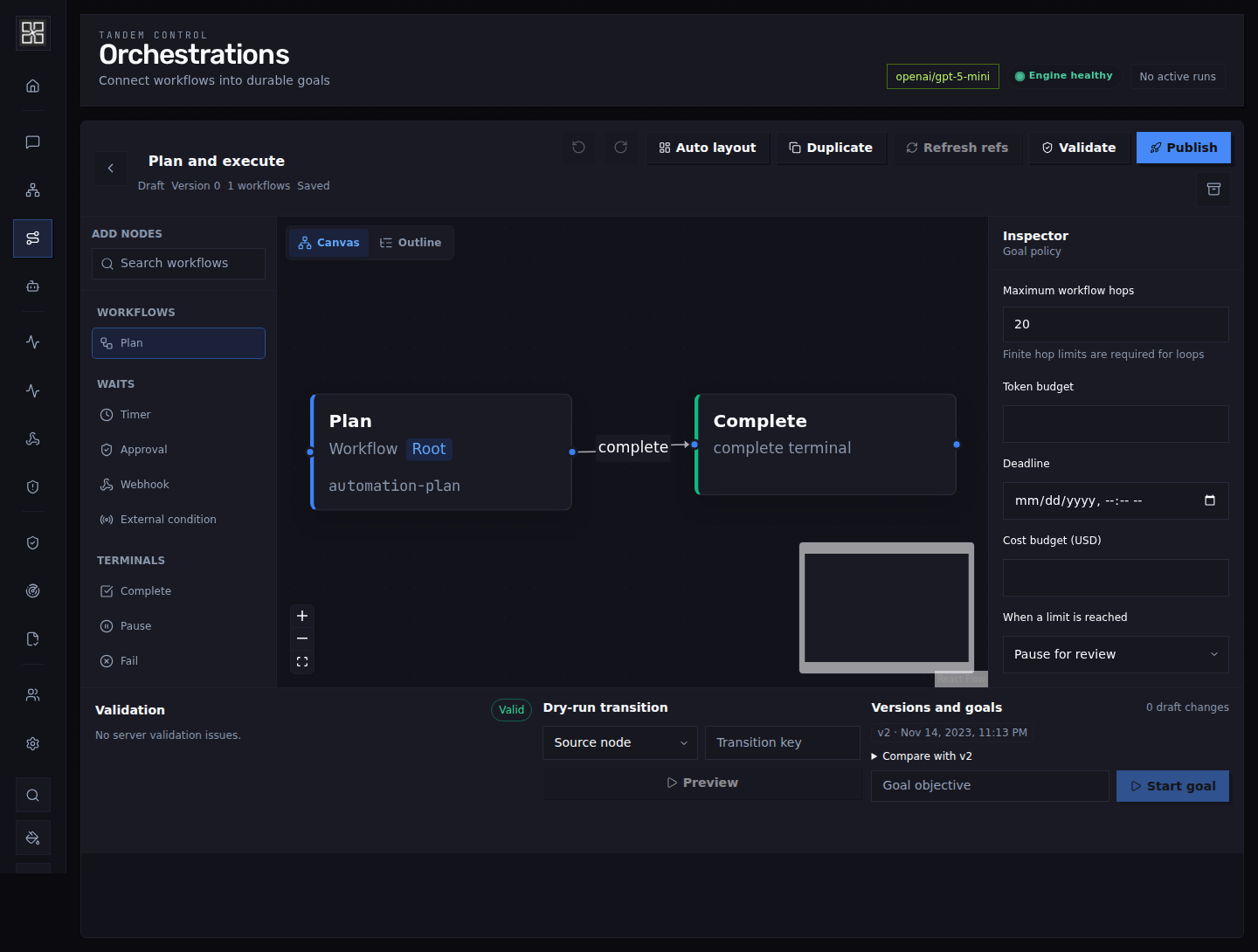
Task: Open the document file sidebar icon
Action: (32, 638)
